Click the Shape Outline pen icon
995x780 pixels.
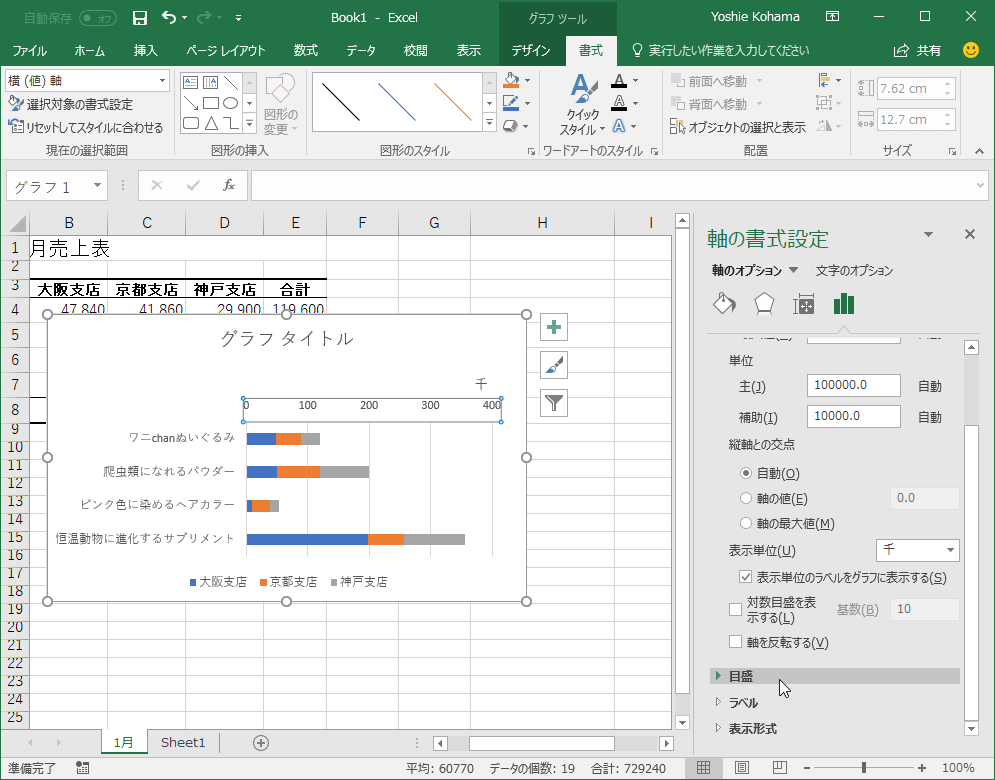(x=511, y=103)
